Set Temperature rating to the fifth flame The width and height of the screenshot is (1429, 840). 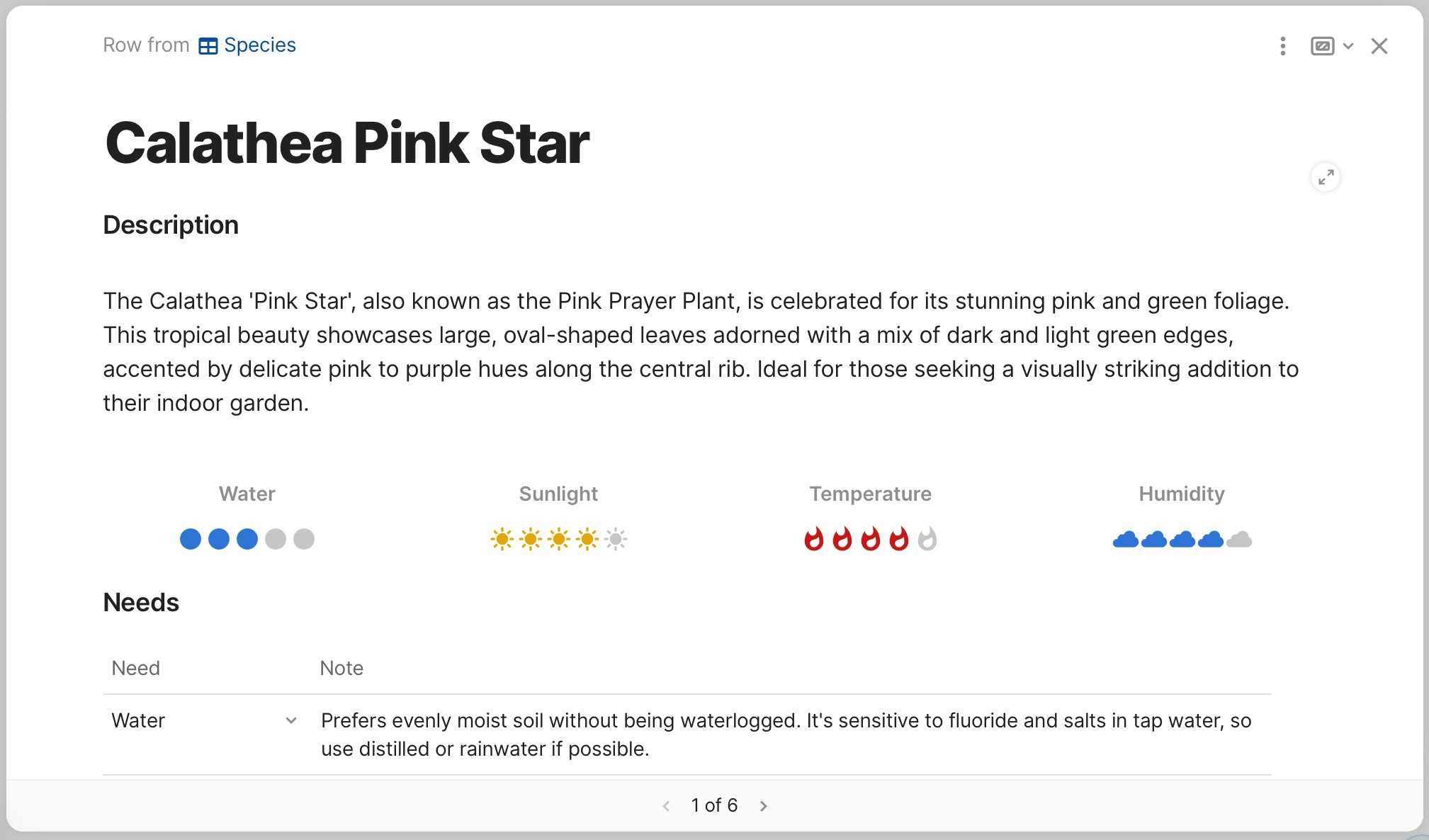click(927, 539)
